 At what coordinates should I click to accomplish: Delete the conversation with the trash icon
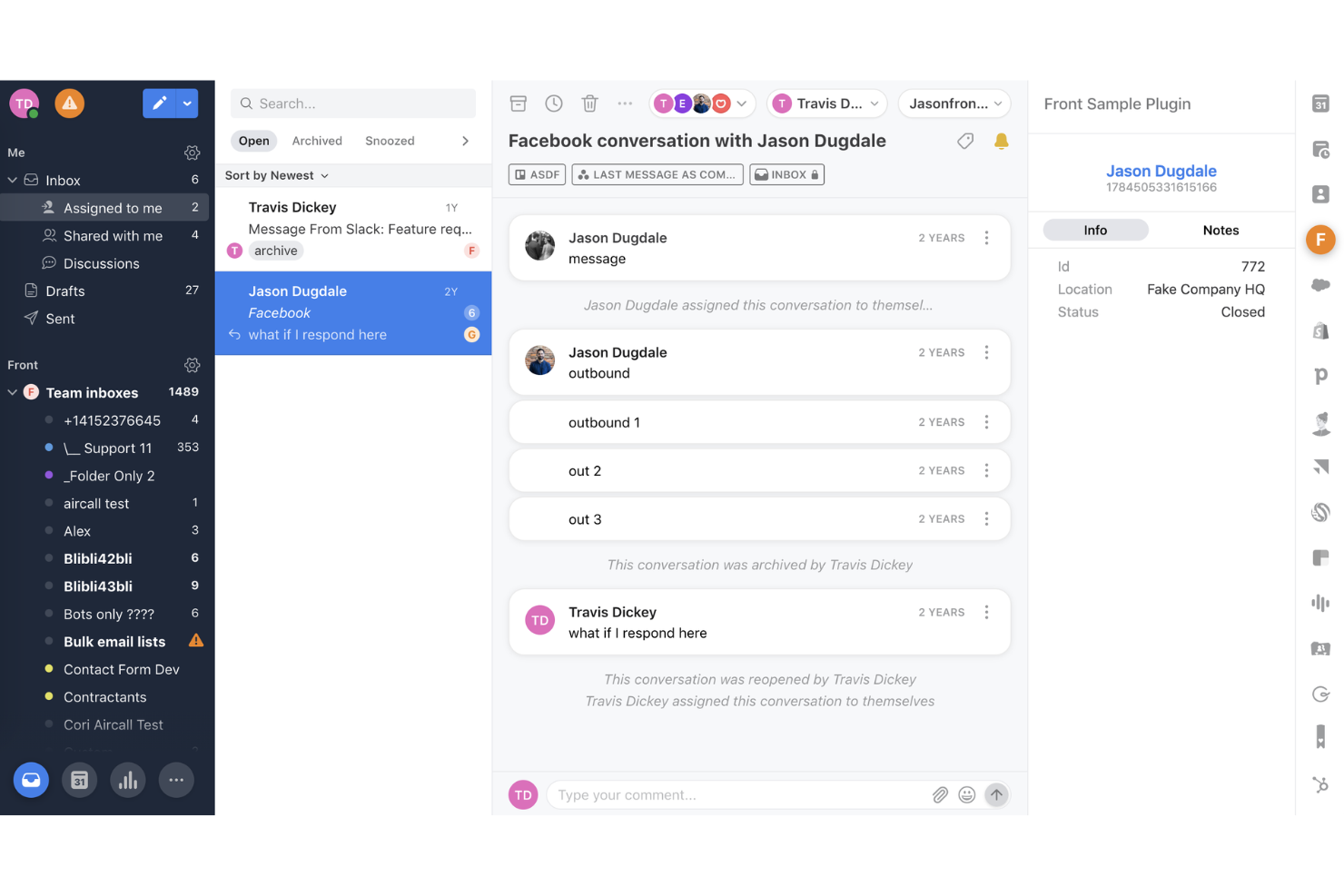coord(589,103)
